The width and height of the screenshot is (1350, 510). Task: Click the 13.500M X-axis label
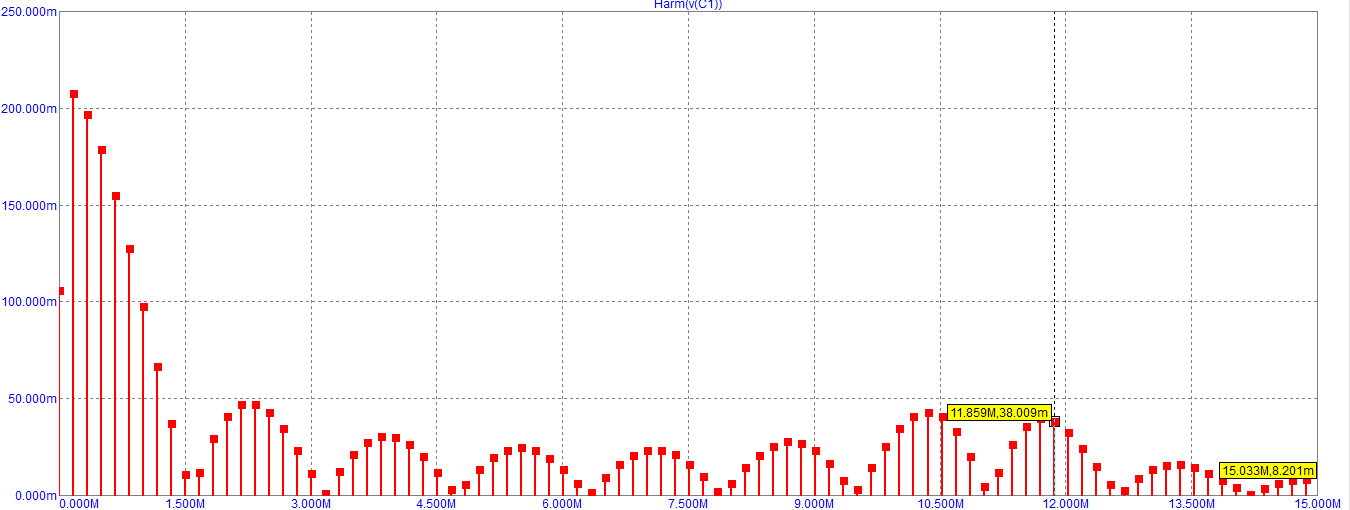[x=1191, y=503]
